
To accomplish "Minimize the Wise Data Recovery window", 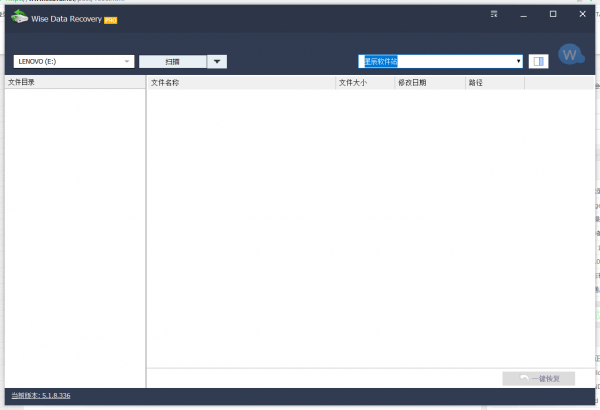I will pos(523,15).
